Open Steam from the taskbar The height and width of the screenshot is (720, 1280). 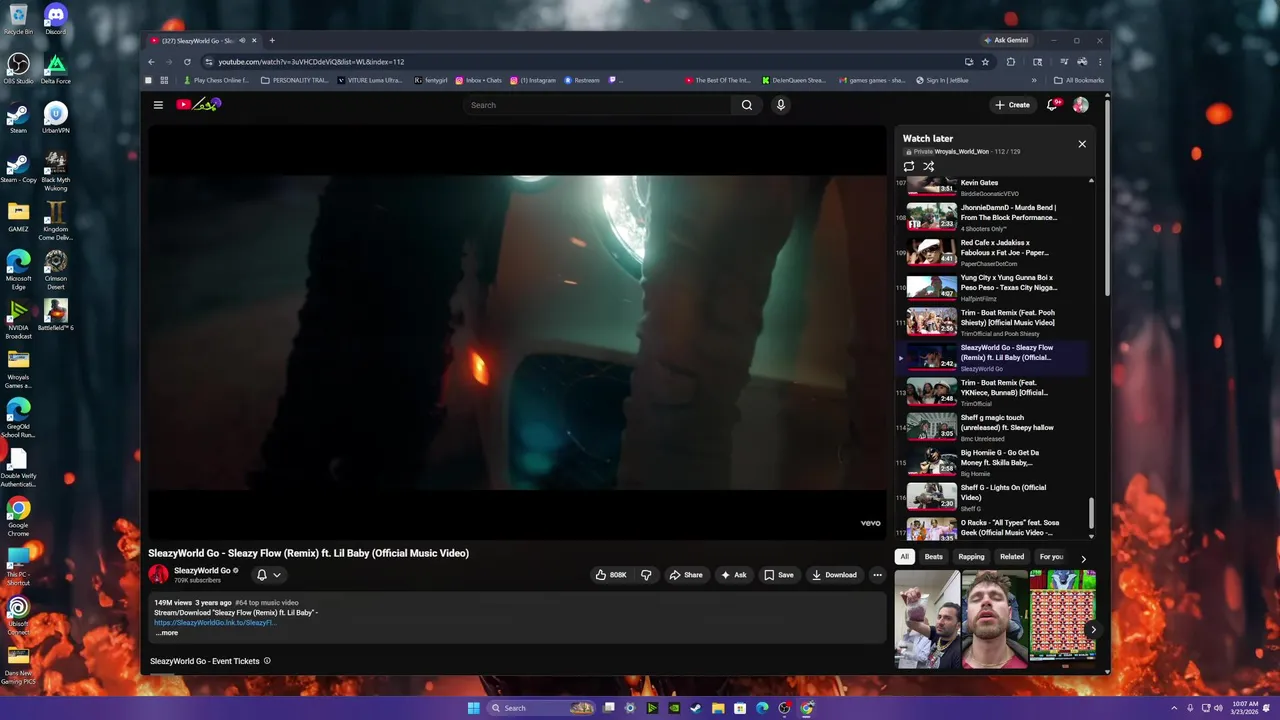(x=696, y=708)
